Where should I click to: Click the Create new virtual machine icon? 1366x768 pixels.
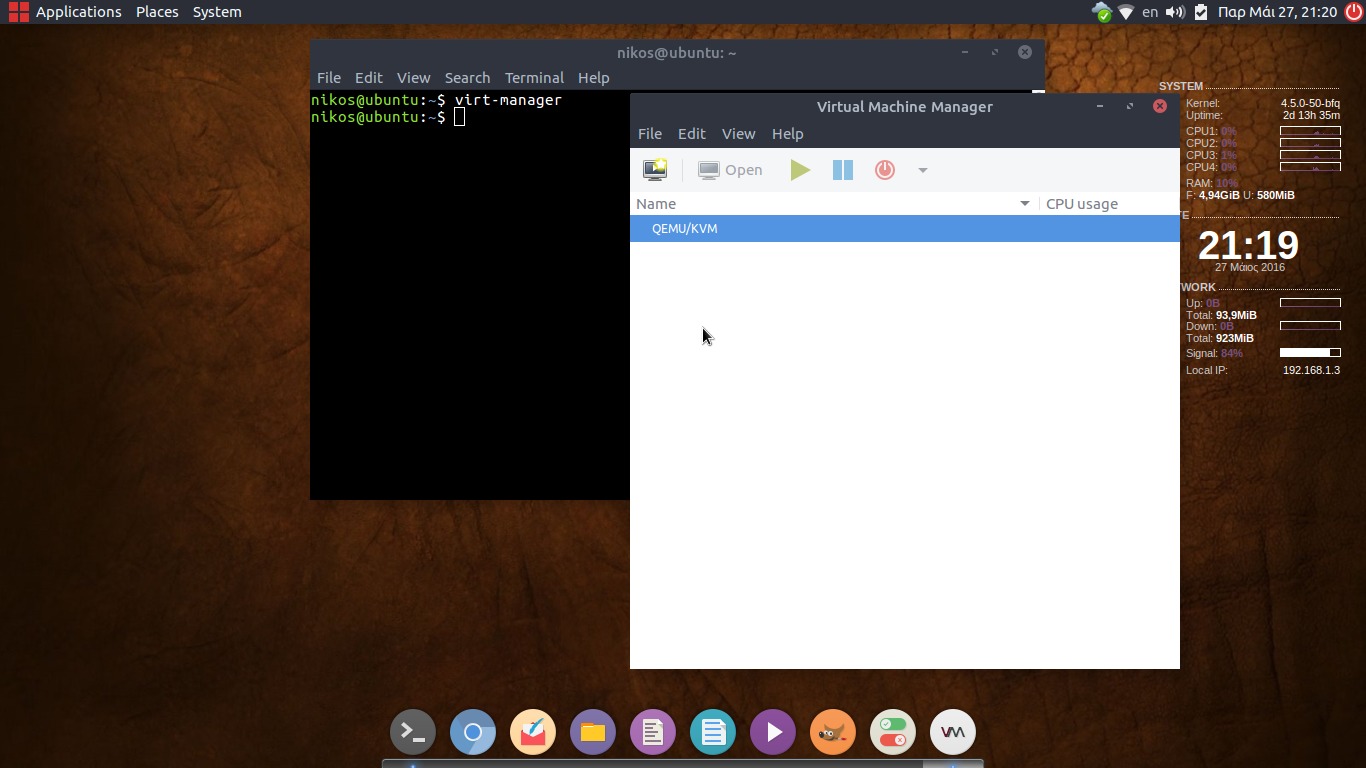(x=655, y=170)
